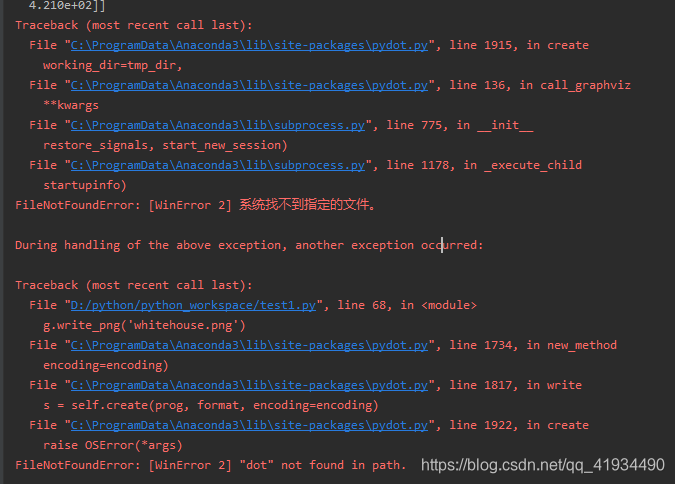The image size is (675, 484).
Task: Open subprocess.py link at line 775
Action: [x=218, y=125]
